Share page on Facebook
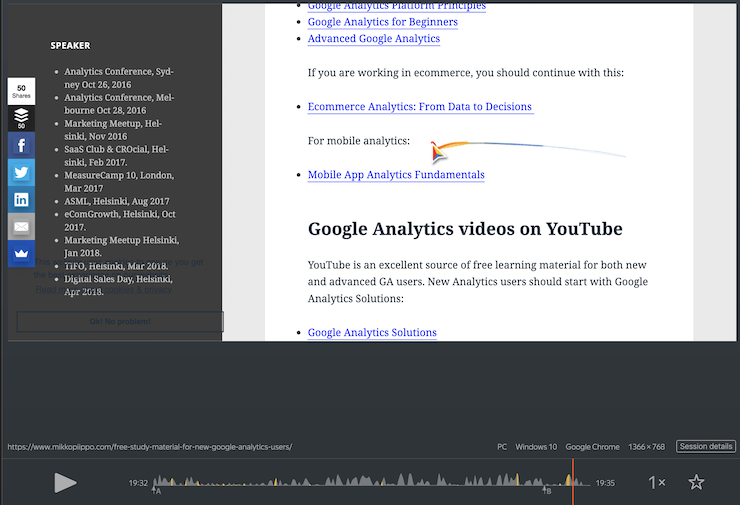The width and height of the screenshot is (740, 505). pos(21,145)
